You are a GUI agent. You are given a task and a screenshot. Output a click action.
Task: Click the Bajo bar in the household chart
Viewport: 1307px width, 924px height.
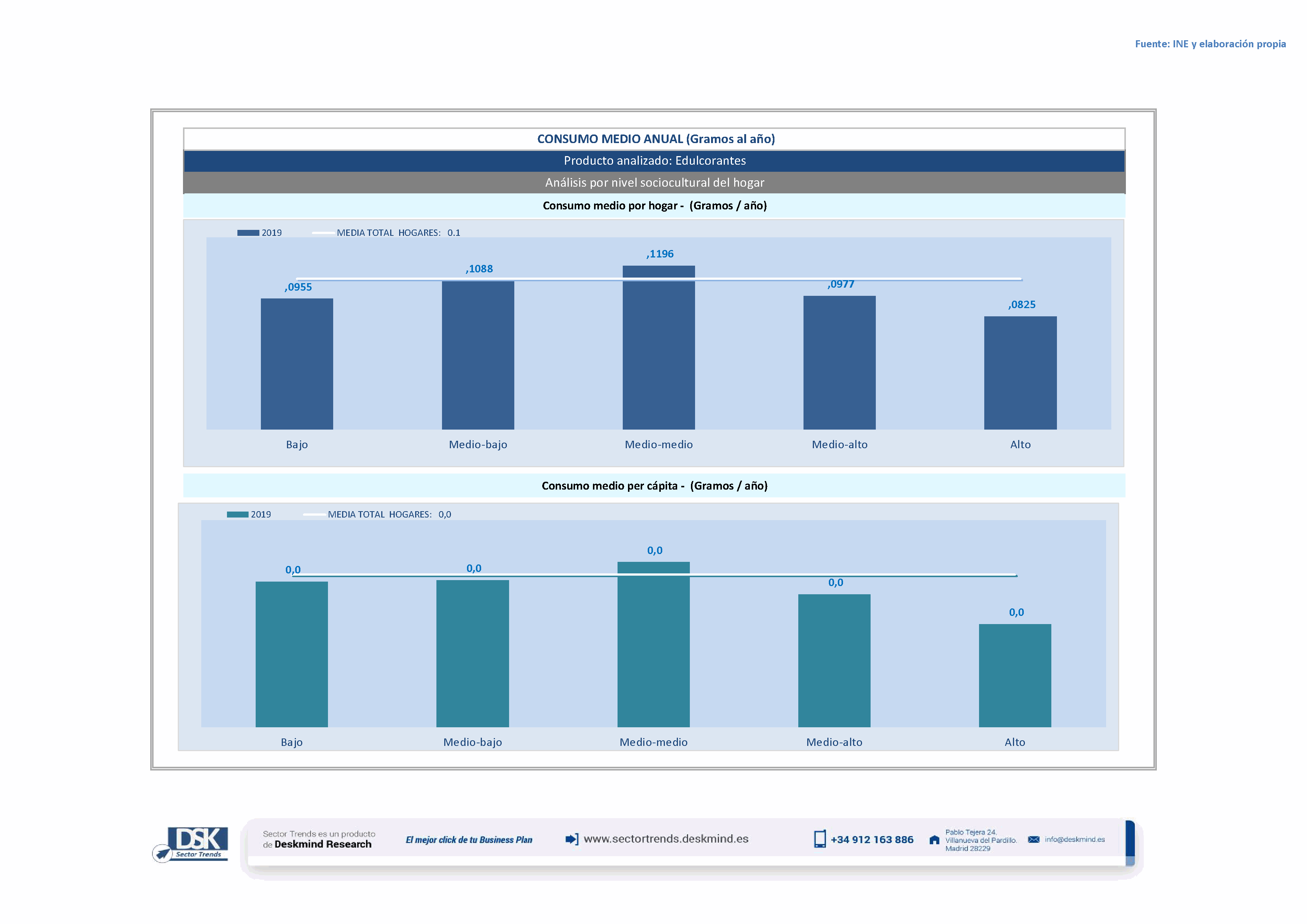pos(297,364)
